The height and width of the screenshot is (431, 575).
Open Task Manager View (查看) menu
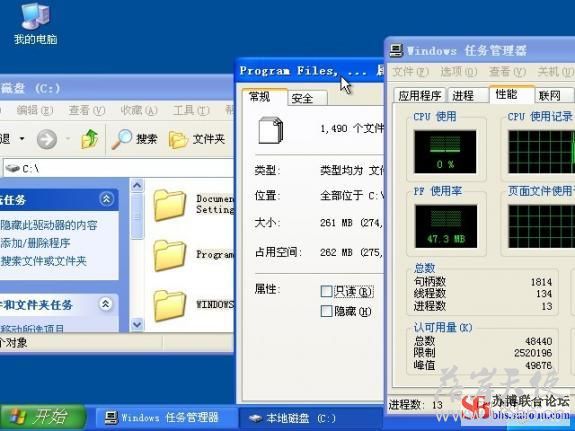[508, 72]
